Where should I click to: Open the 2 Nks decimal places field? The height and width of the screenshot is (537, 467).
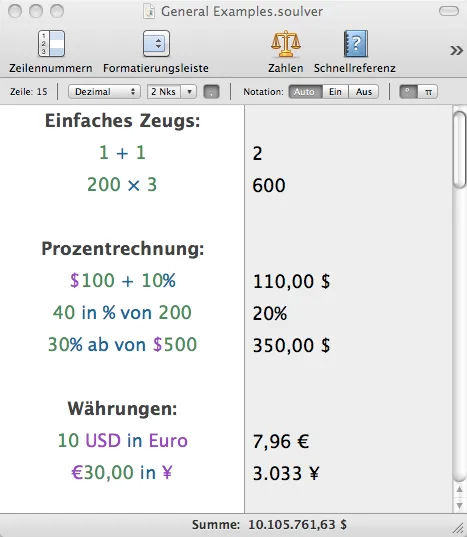164,92
